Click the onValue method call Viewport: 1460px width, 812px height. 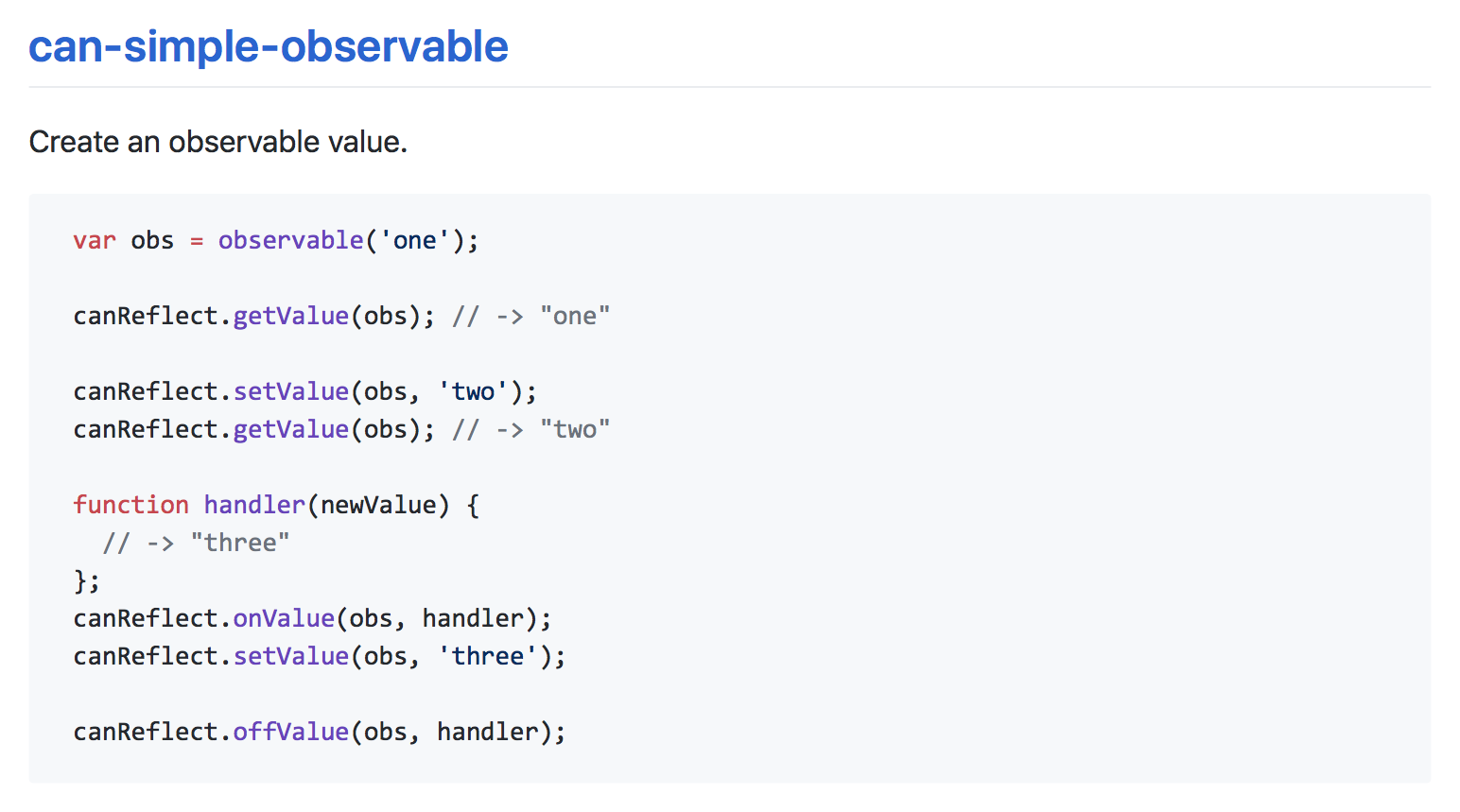284,618
